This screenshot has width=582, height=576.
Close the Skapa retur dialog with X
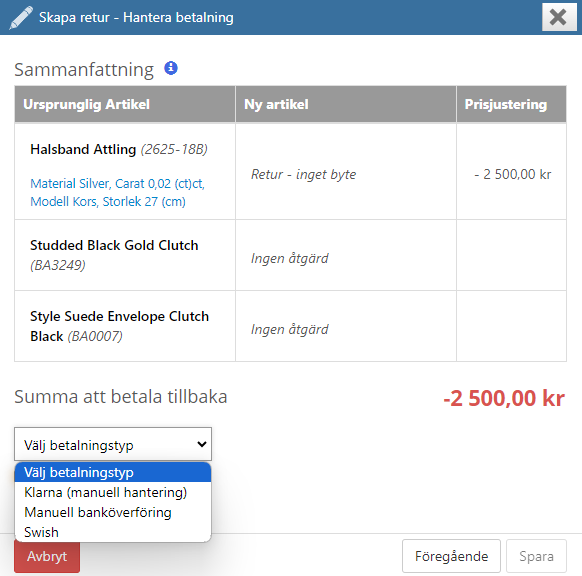click(559, 17)
